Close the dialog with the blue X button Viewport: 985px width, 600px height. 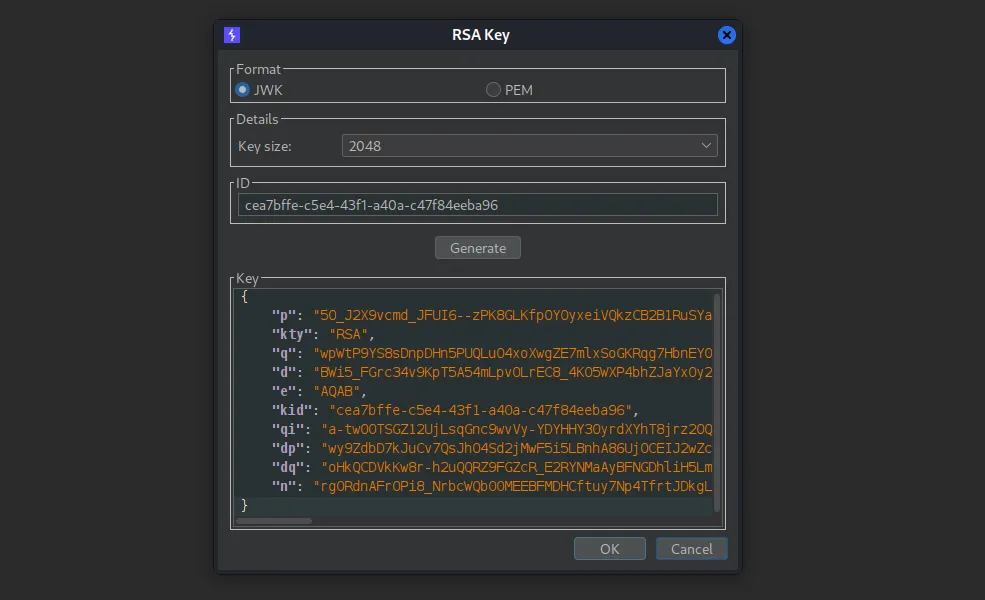[x=726, y=34]
